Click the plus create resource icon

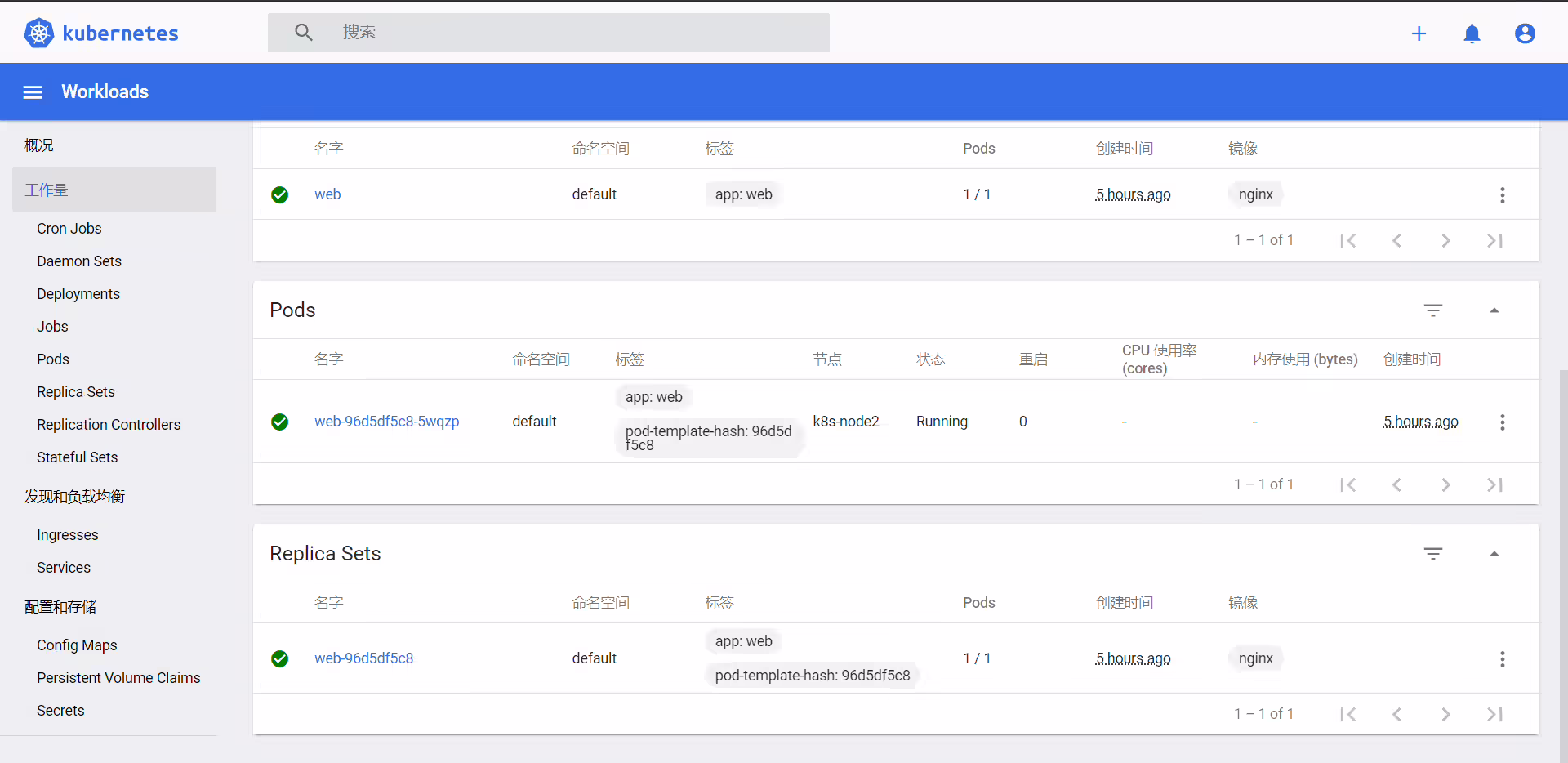pyautogui.click(x=1419, y=33)
